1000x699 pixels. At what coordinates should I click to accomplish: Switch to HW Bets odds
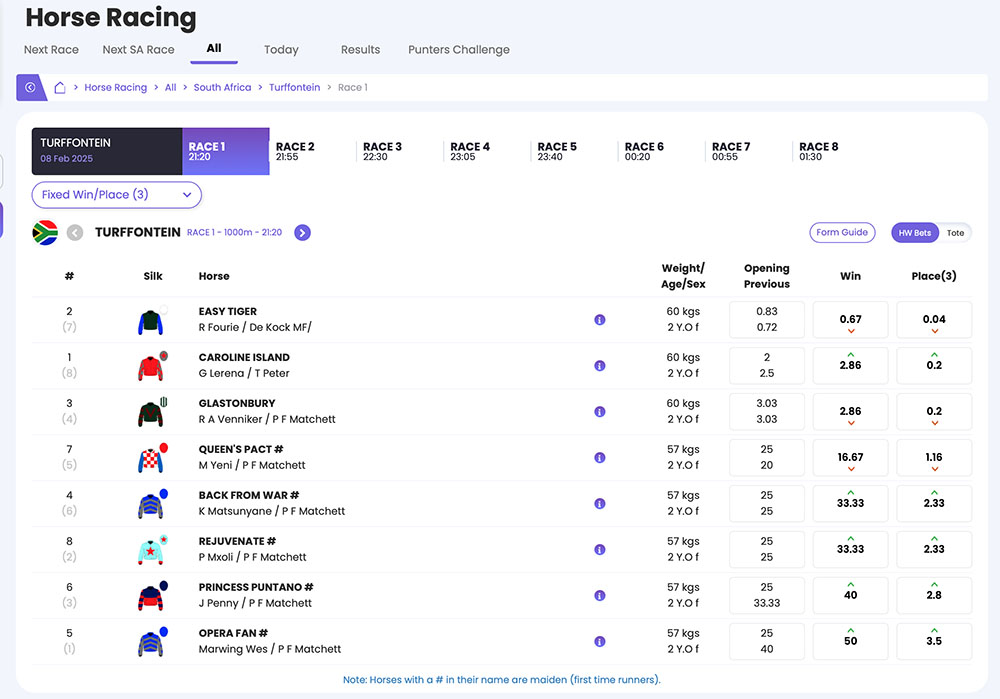click(x=915, y=233)
